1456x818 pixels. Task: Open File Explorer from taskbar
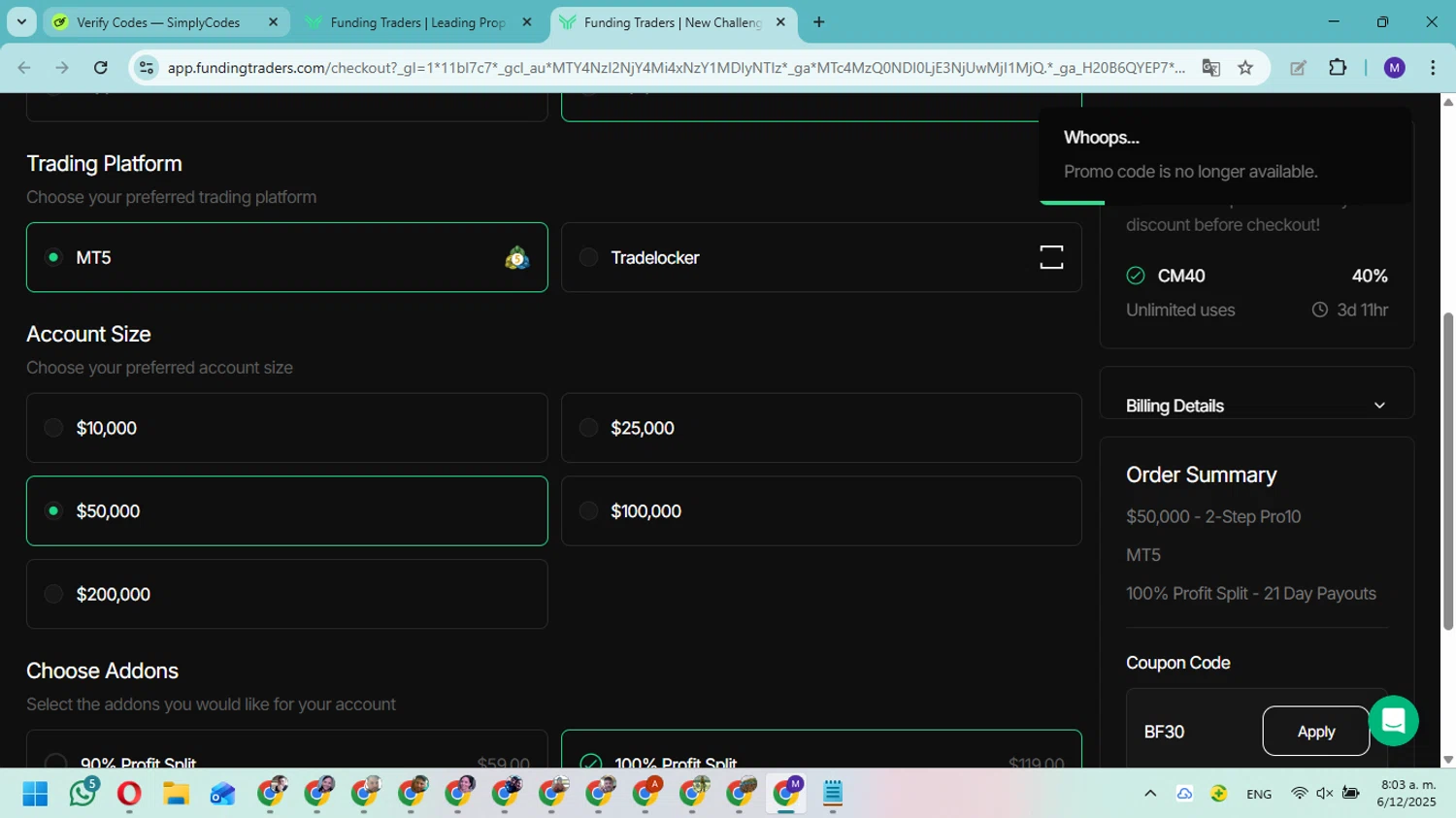click(x=176, y=794)
